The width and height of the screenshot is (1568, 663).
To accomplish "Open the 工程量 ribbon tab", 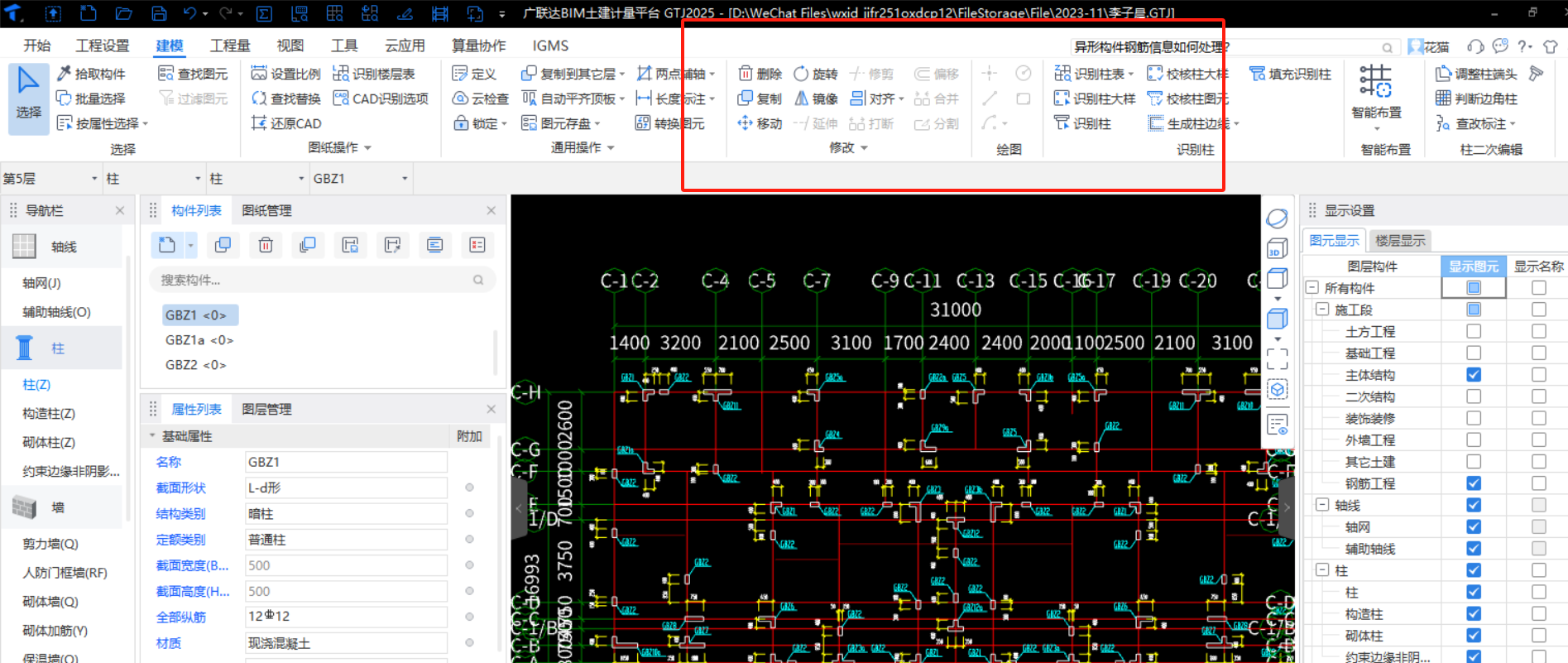I will click(230, 46).
